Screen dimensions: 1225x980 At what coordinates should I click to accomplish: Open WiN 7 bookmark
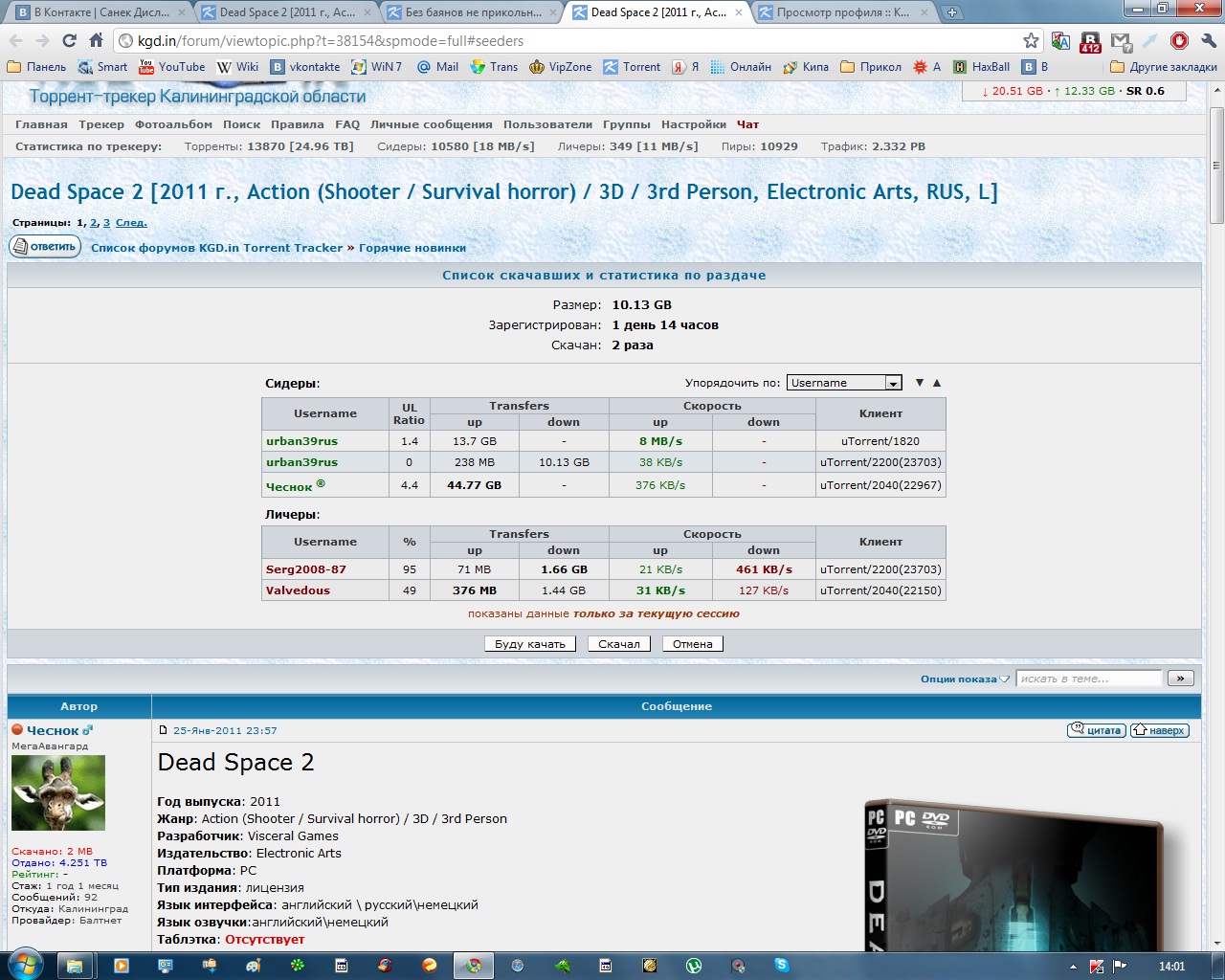376,67
